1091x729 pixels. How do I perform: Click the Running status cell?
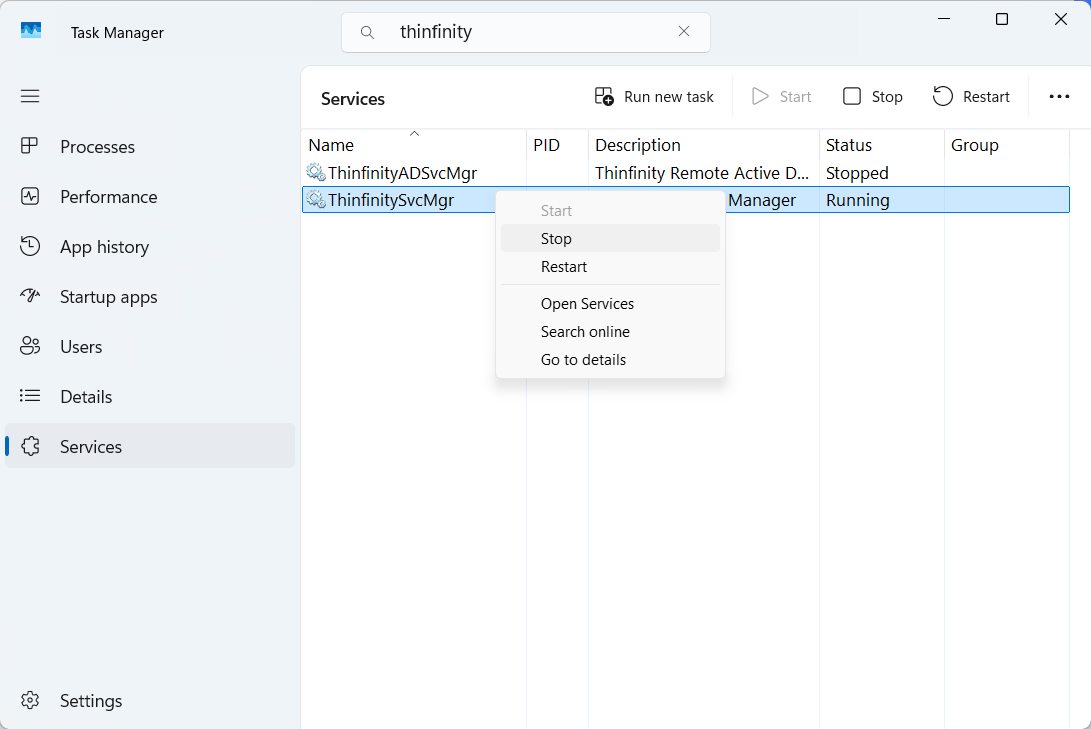point(857,200)
